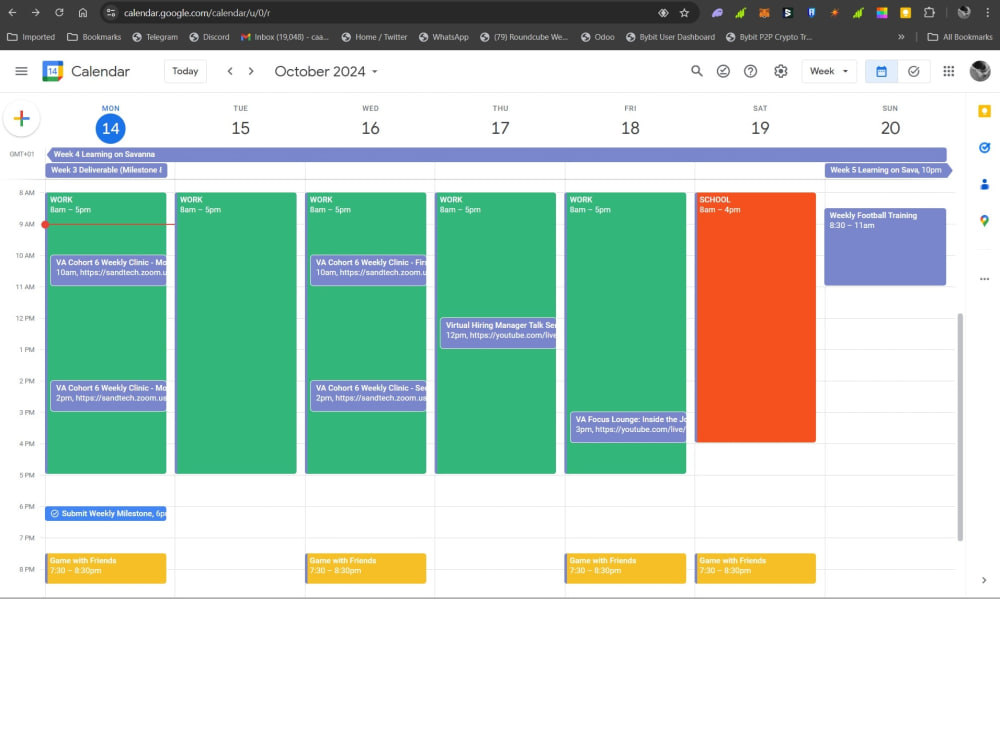Click the browser address bar URL
The height and width of the screenshot is (750, 1000).
point(197,13)
